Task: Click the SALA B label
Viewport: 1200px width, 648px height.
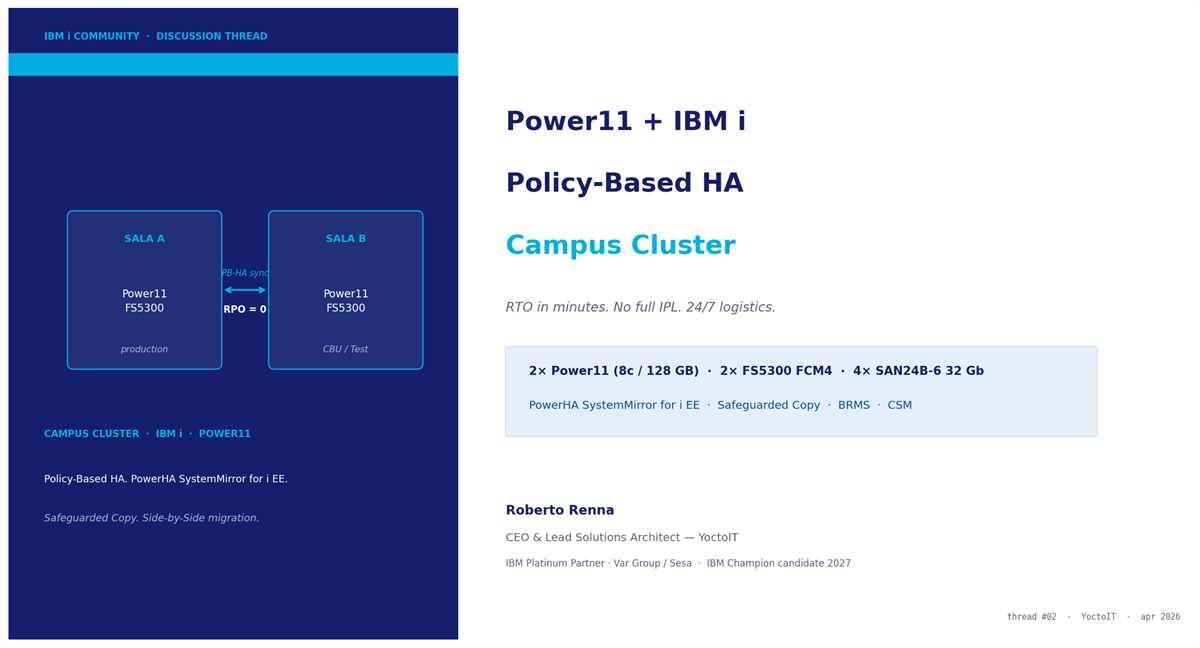Action: (346, 239)
